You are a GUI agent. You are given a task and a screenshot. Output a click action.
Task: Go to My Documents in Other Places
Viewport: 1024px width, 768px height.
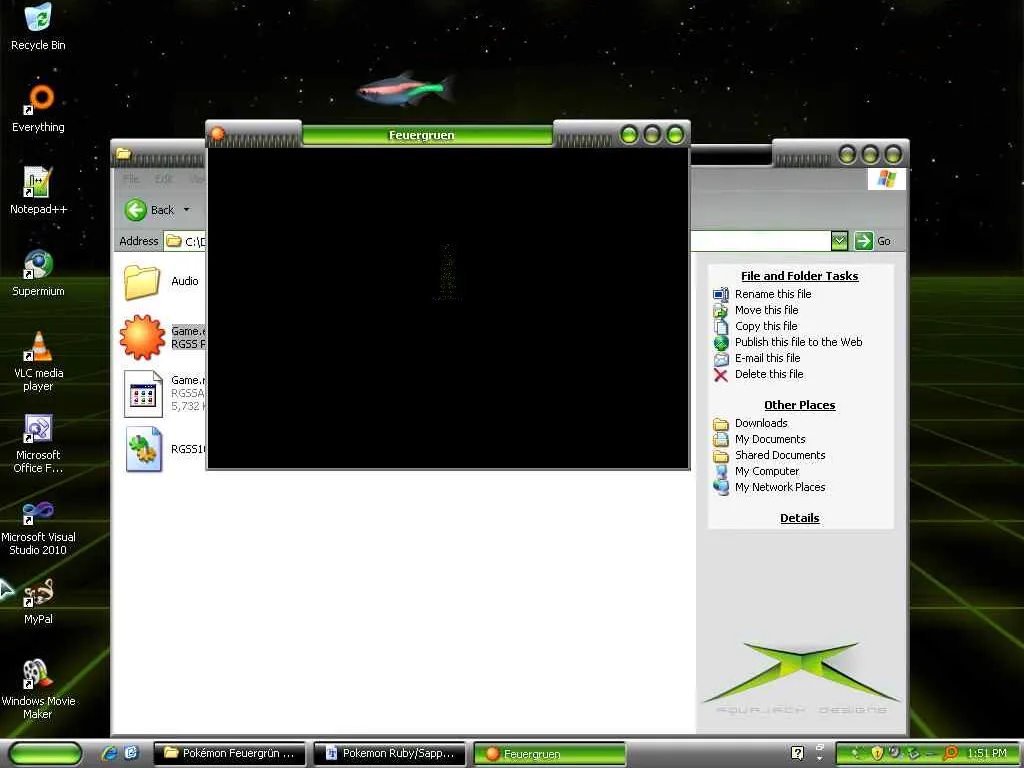pos(770,439)
